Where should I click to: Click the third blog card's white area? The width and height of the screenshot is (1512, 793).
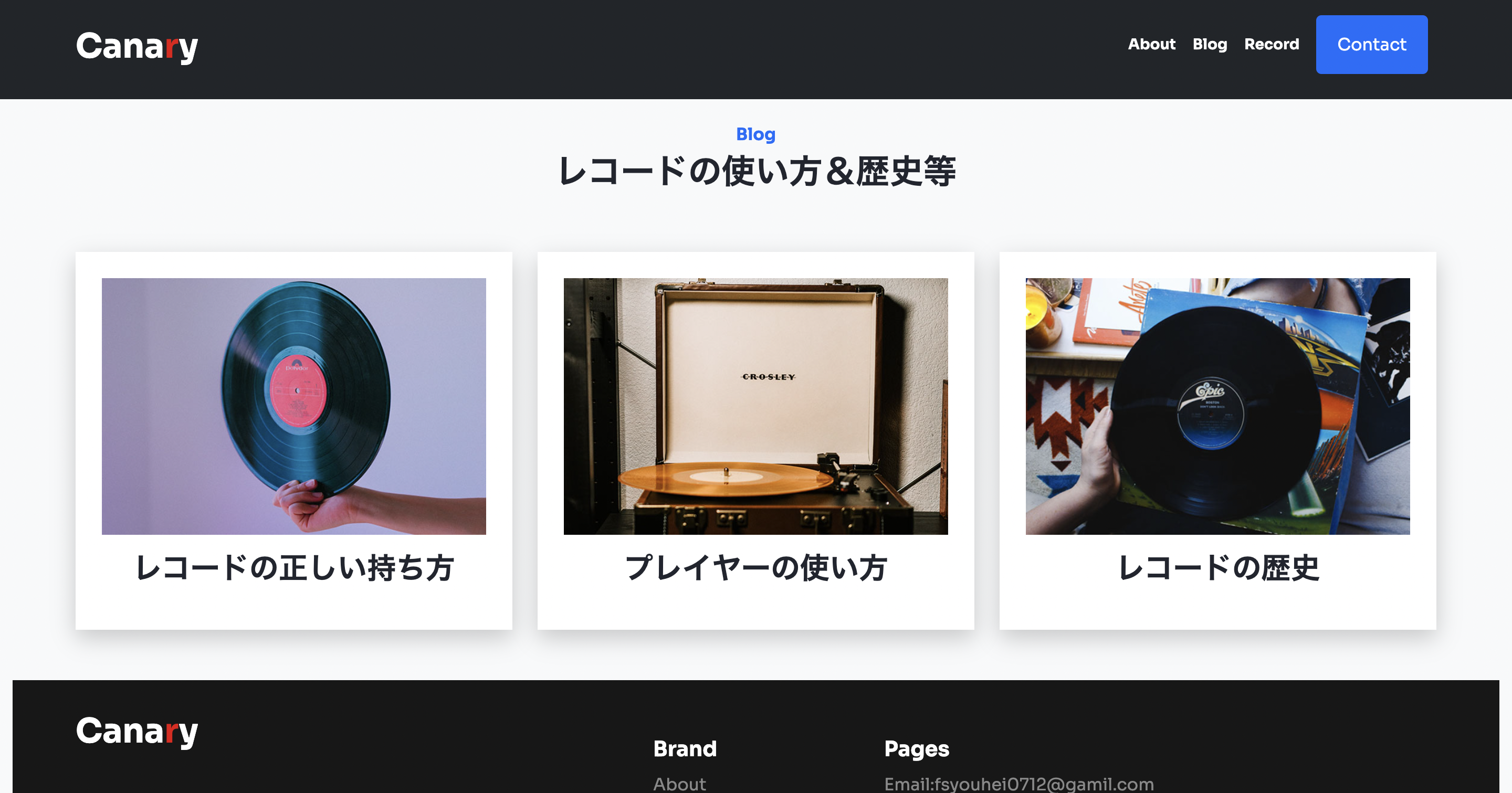(x=1217, y=607)
